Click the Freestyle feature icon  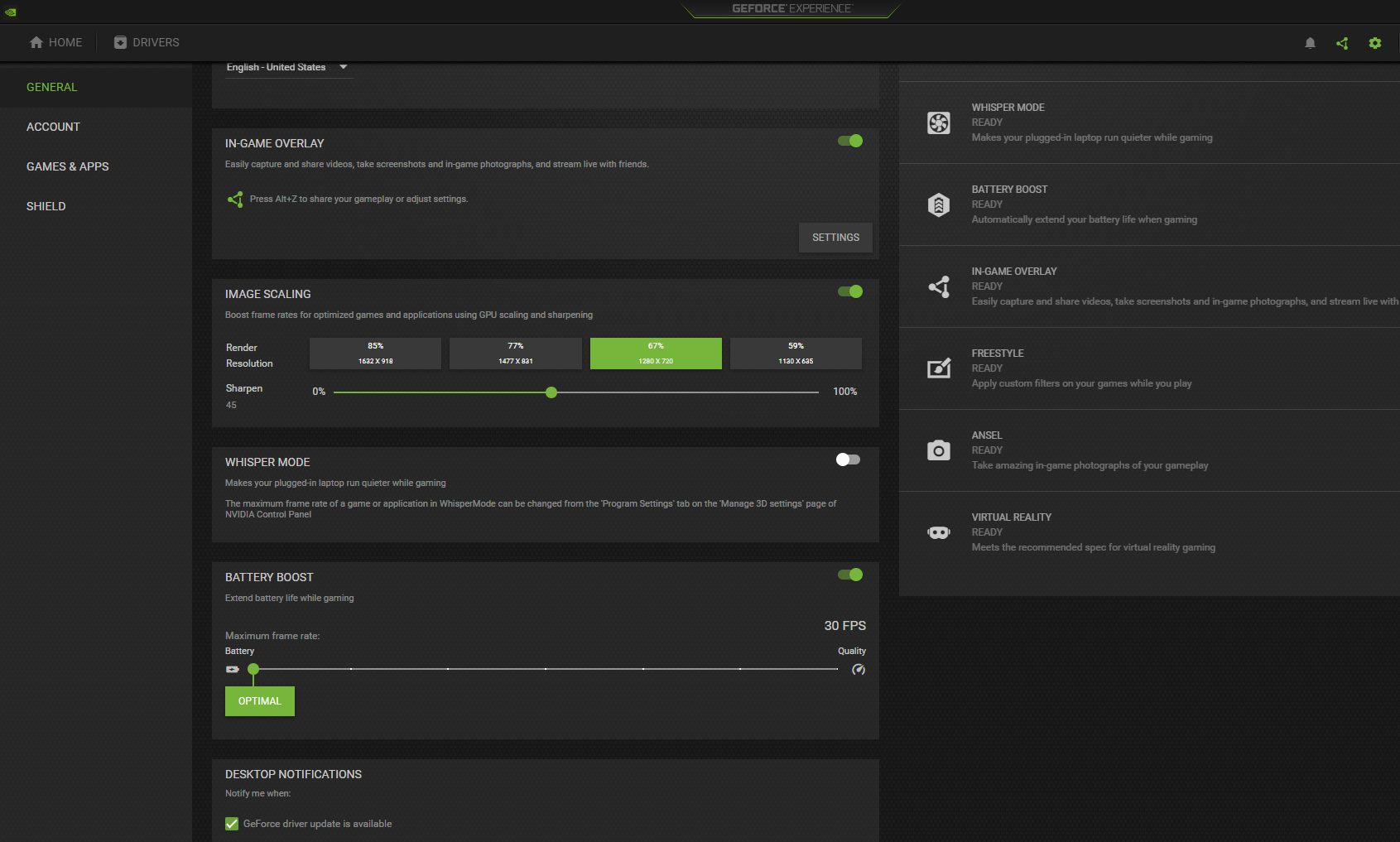tap(938, 368)
